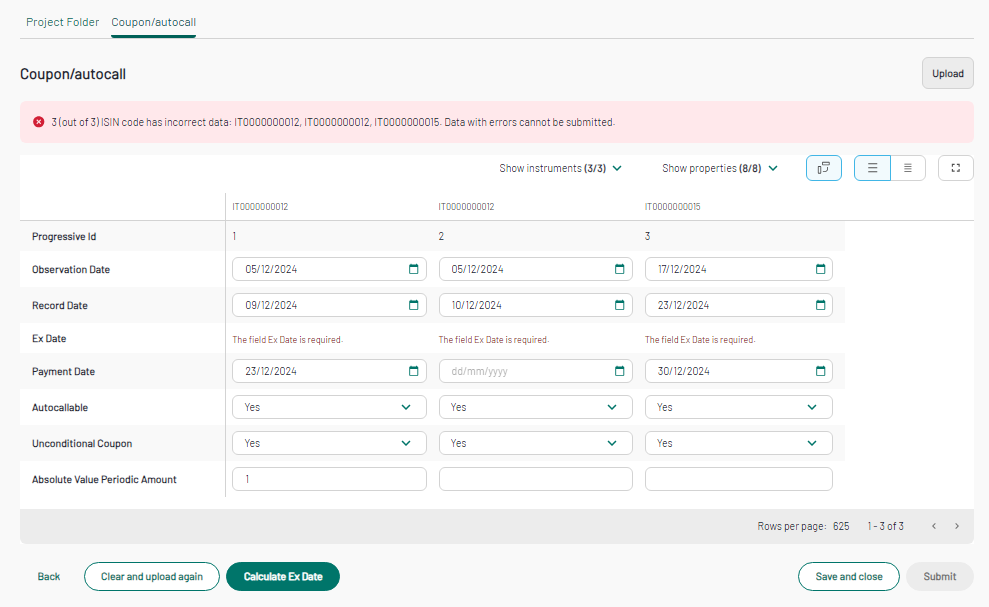Image resolution: width=989 pixels, height=607 pixels.
Task: Open Unconditional Coupon dropdown for Progressive Id 2
Action: (535, 443)
